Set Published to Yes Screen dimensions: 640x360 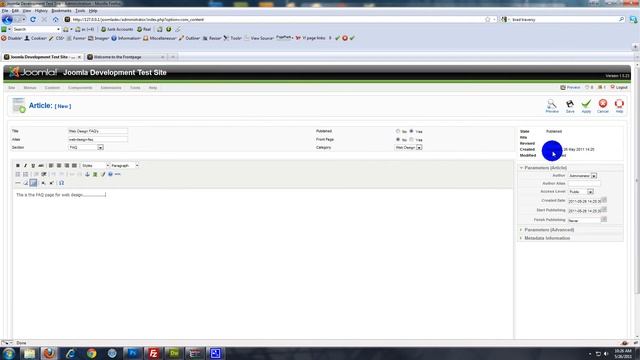click(411, 131)
